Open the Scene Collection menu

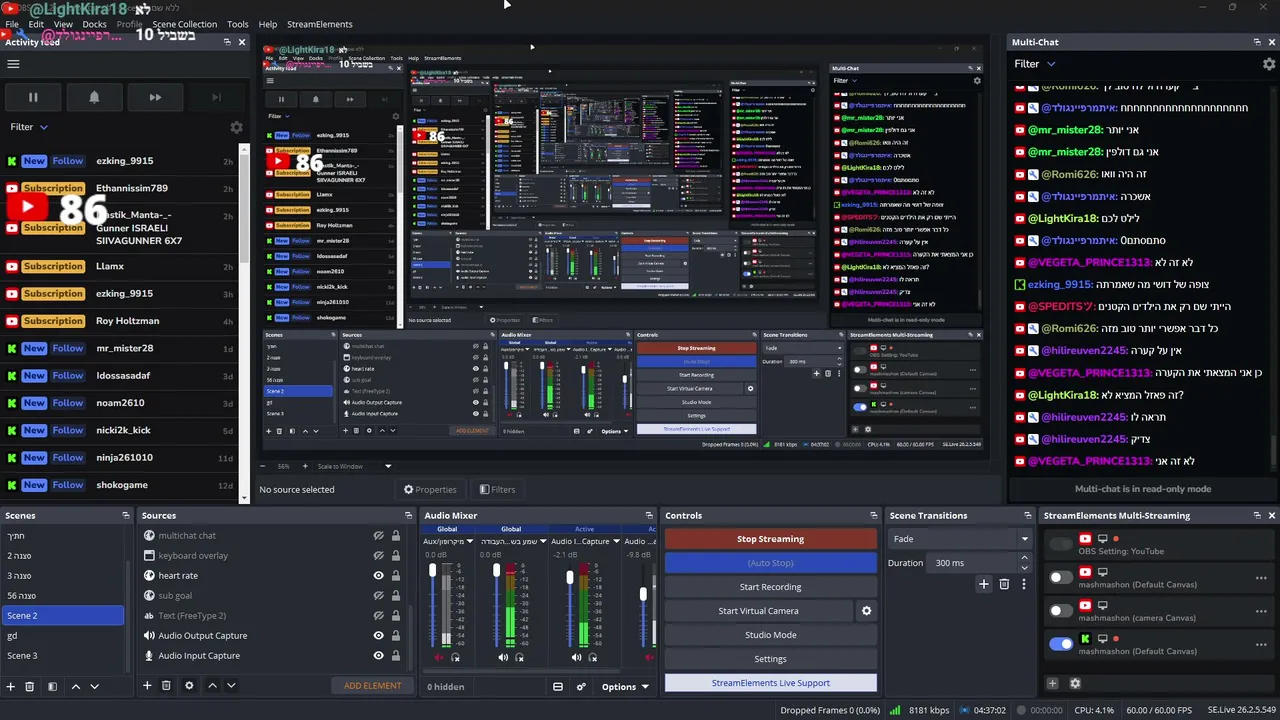click(x=184, y=24)
